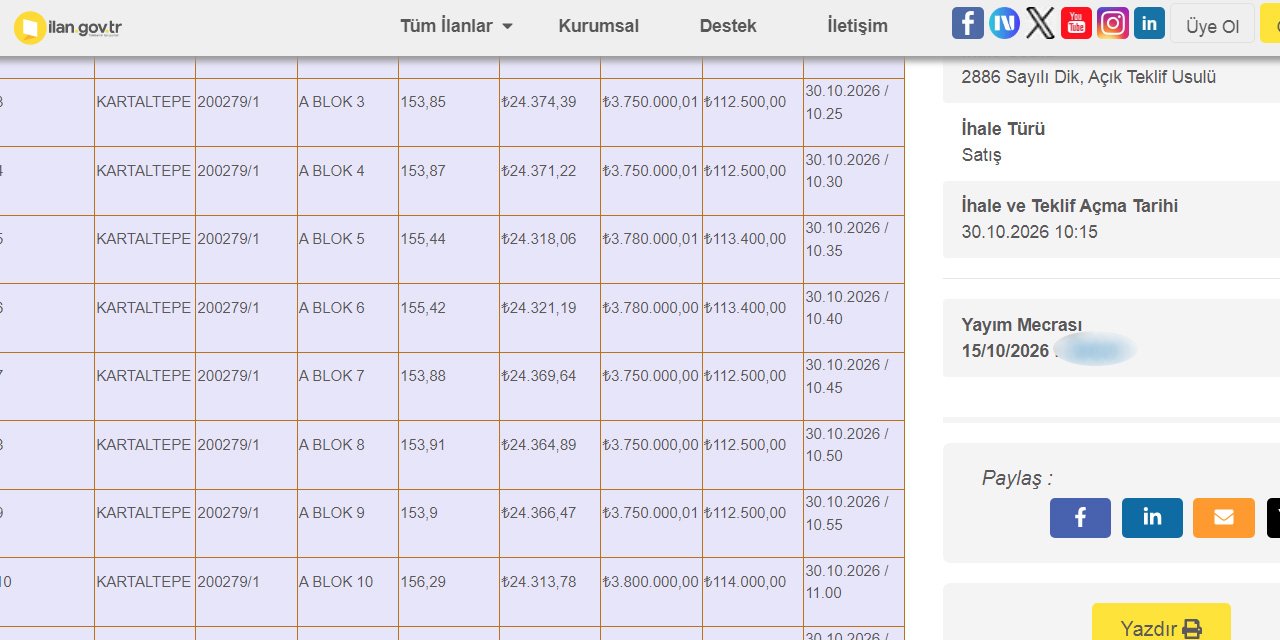This screenshot has width=1280, height=640.
Task: Click the blurred Yayım Mecrası source link
Action: (1095, 350)
